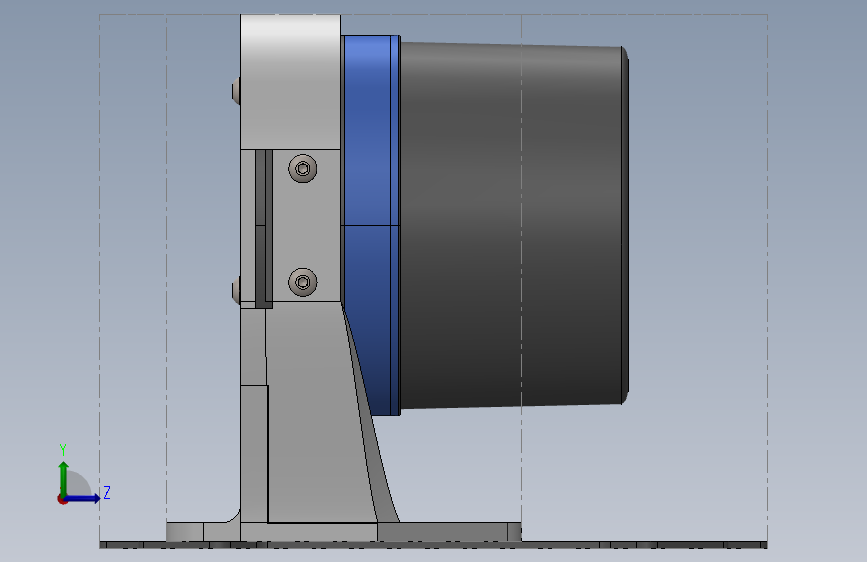867x562 pixels.
Task: Pick the dark vertical slot strip
Action: point(263,228)
